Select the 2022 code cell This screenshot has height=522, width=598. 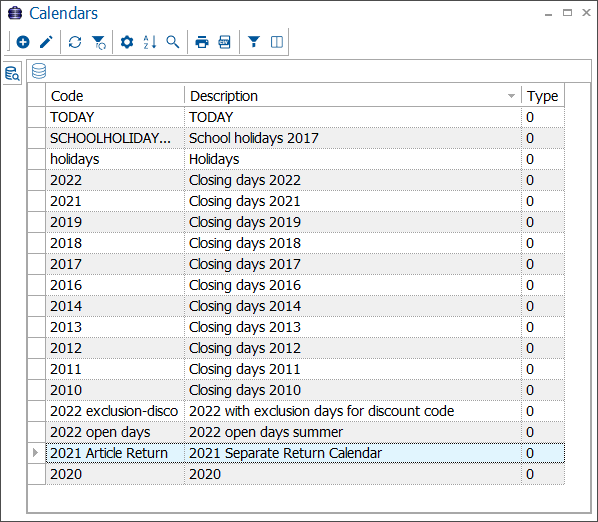click(115, 180)
